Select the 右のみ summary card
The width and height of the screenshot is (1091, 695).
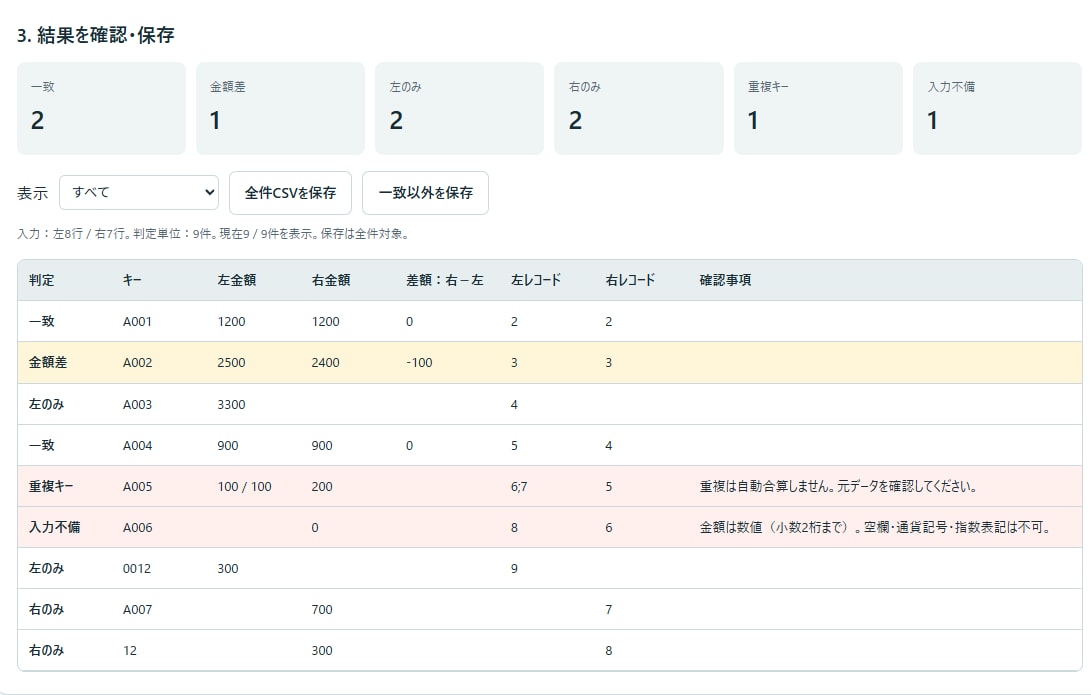(639, 109)
